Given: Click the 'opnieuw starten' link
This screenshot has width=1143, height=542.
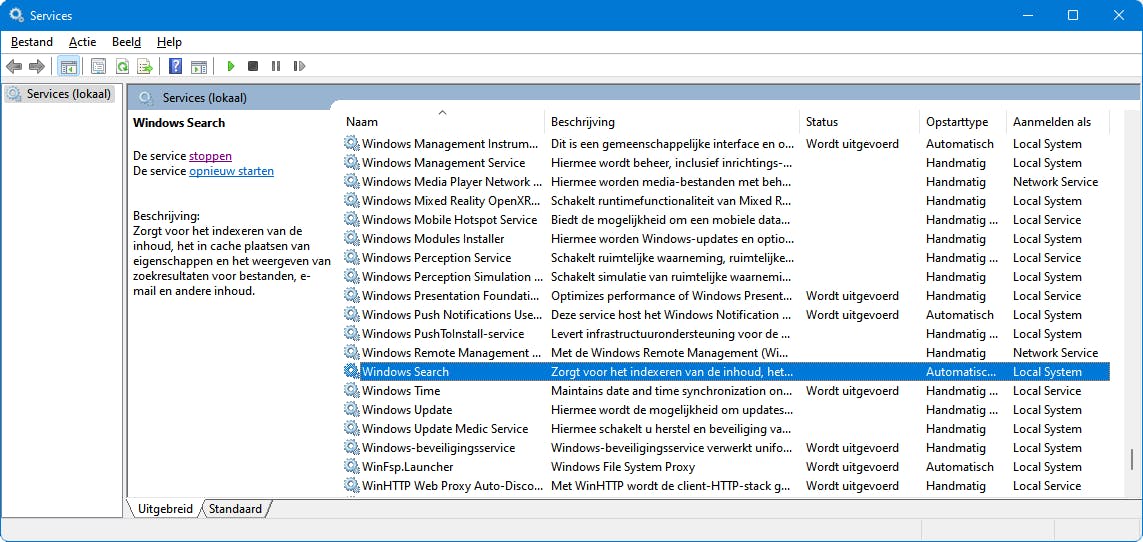Looking at the screenshot, I should tap(231, 171).
